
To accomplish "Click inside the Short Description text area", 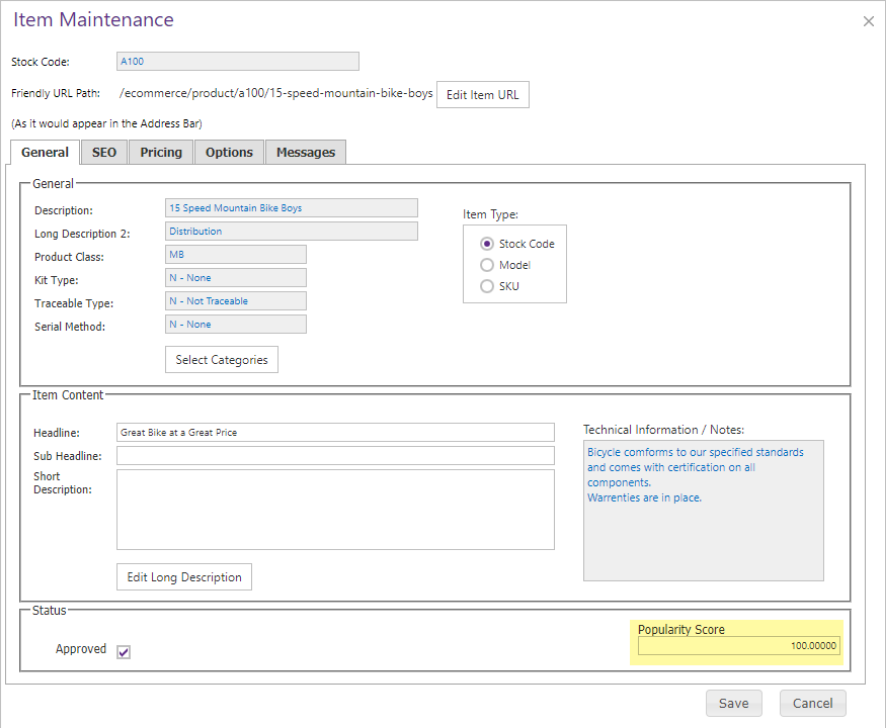I will 335,509.
